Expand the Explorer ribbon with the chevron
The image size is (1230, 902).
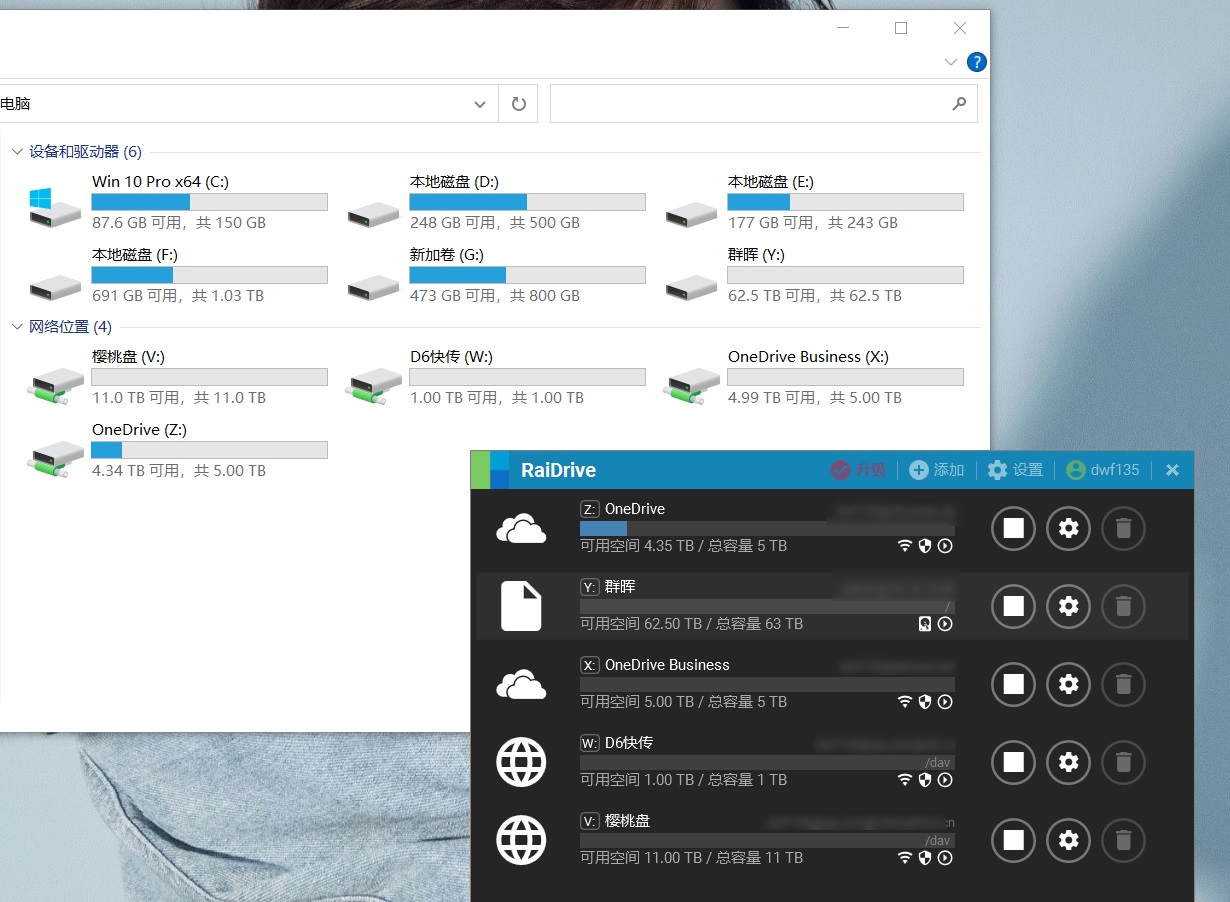click(x=951, y=62)
